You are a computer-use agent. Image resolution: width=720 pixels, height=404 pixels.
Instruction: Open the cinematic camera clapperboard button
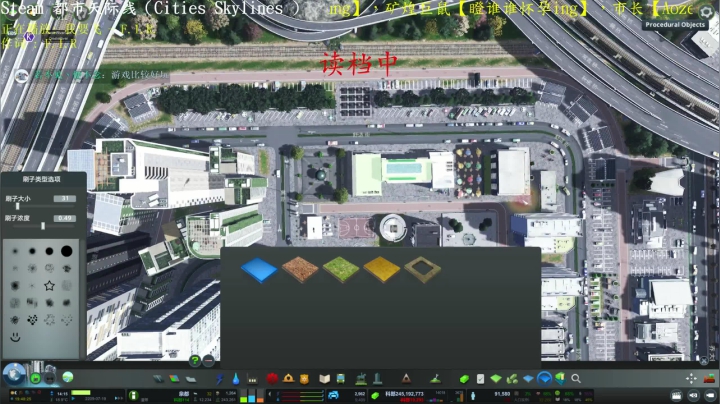click(676, 395)
